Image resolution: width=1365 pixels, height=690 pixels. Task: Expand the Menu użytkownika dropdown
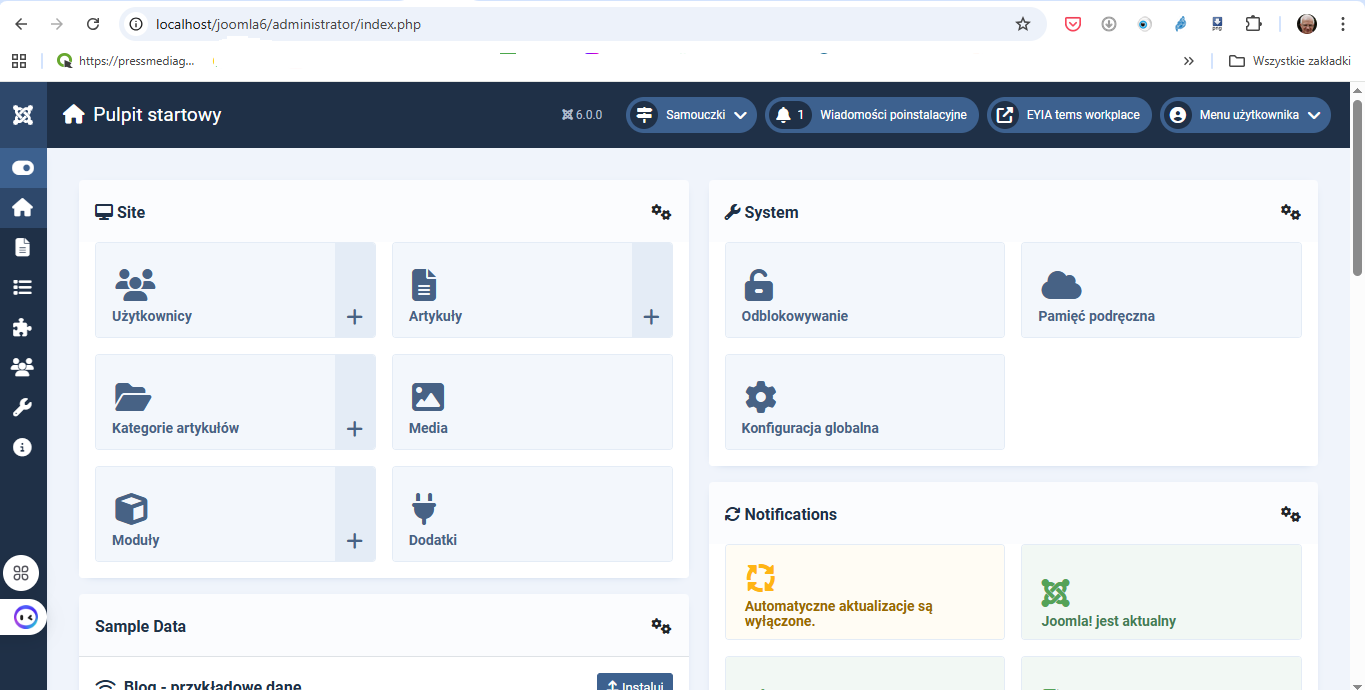[x=1245, y=115]
